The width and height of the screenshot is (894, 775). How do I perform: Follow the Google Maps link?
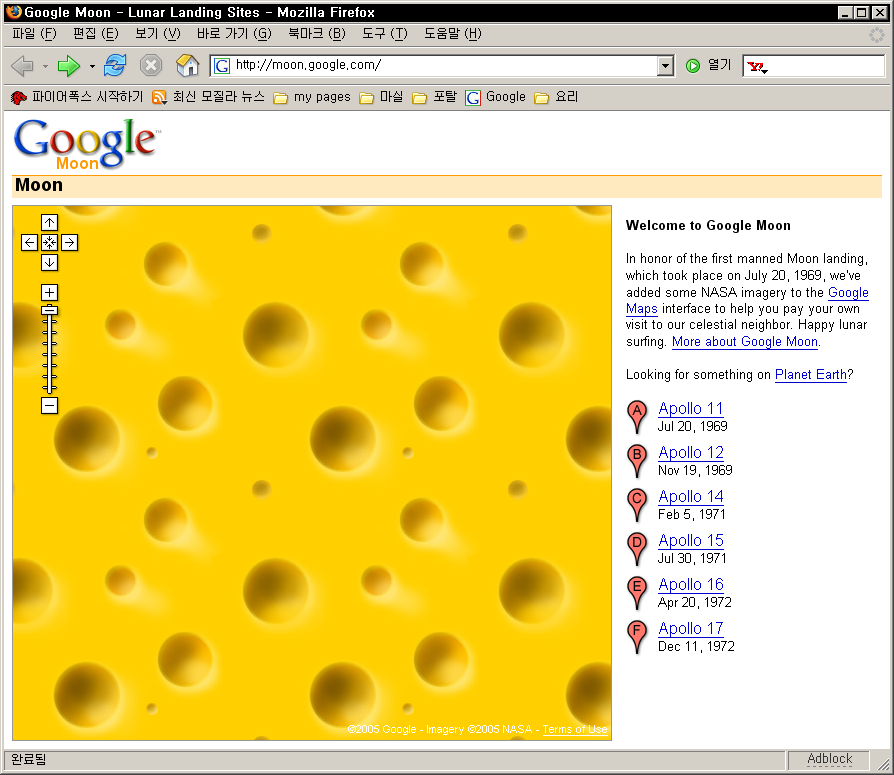848,293
